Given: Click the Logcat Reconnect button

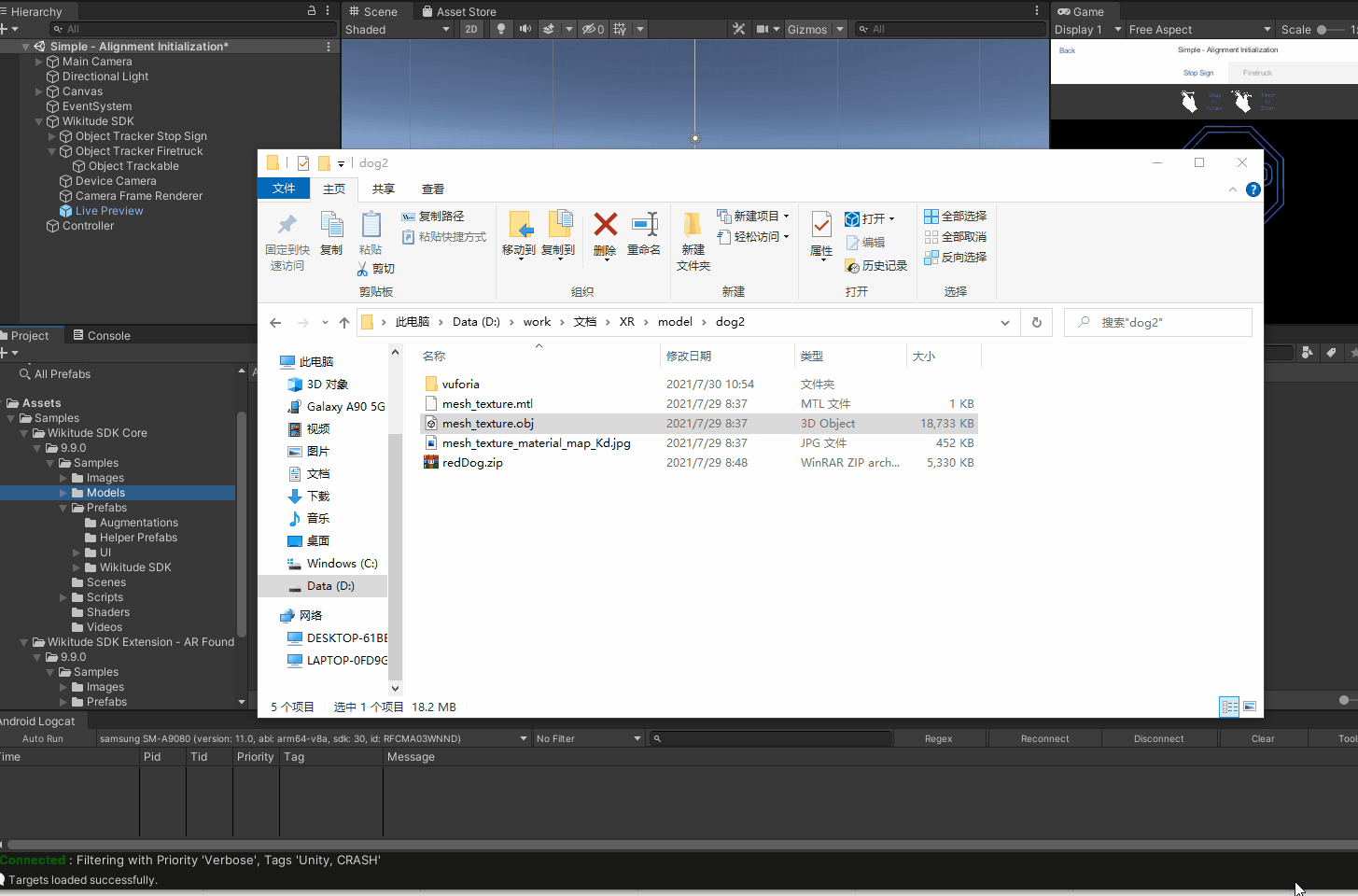Looking at the screenshot, I should click(1044, 738).
